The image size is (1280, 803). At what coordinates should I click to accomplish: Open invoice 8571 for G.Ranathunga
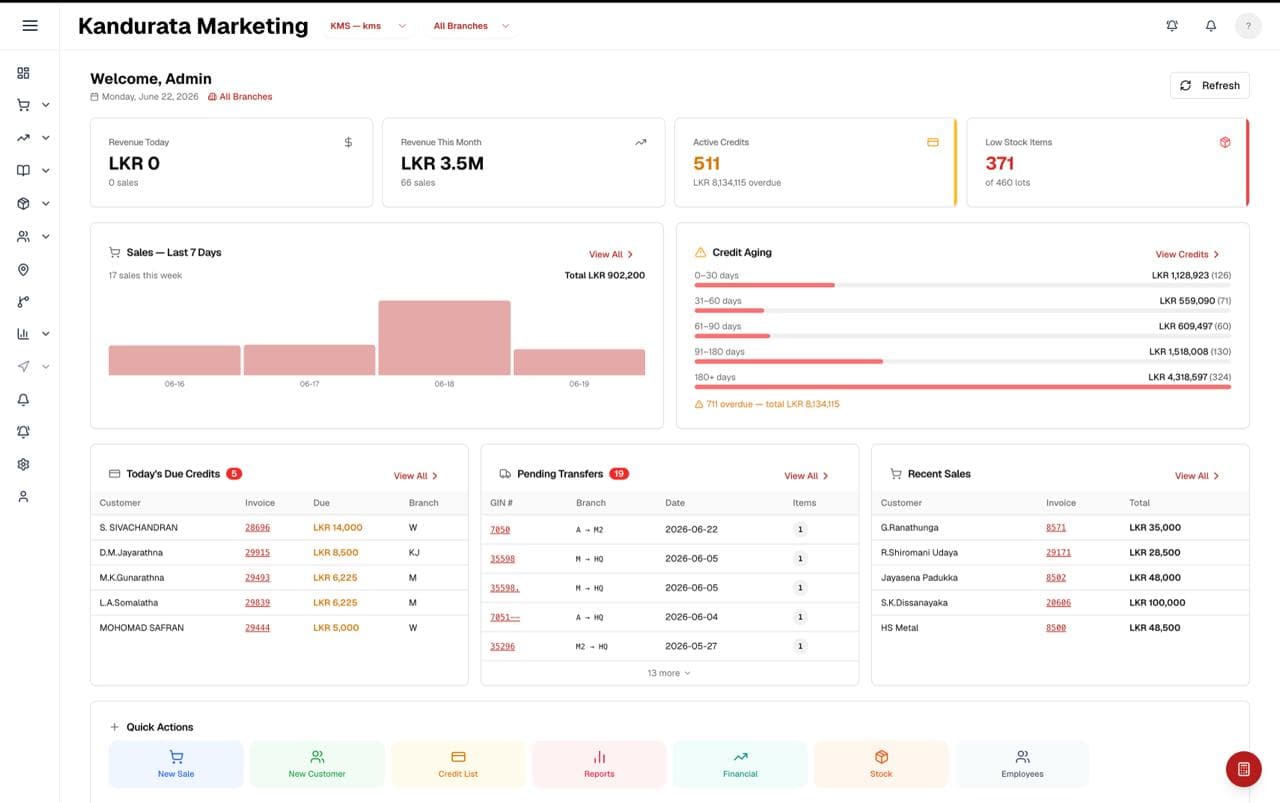[1056, 527]
